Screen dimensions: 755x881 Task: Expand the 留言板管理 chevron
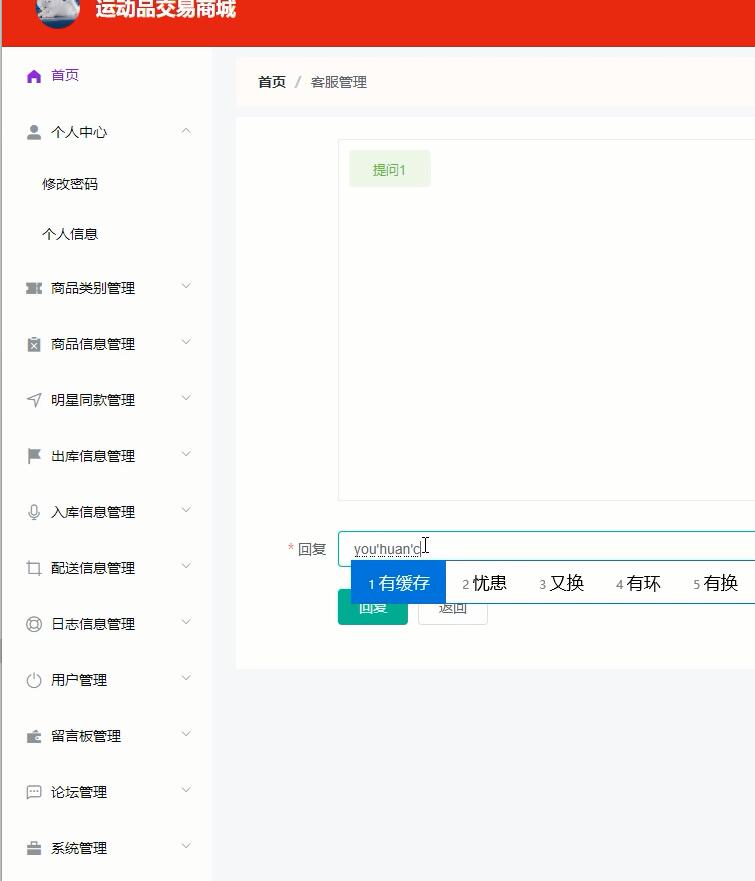[x=186, y=734]
